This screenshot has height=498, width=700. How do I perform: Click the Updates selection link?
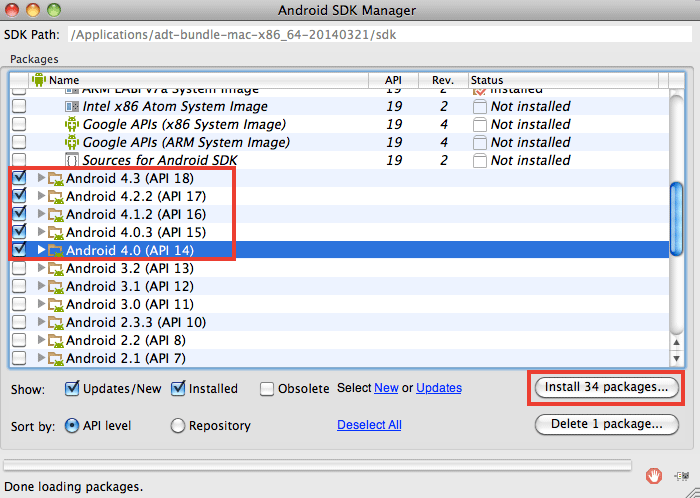(439, 388)
